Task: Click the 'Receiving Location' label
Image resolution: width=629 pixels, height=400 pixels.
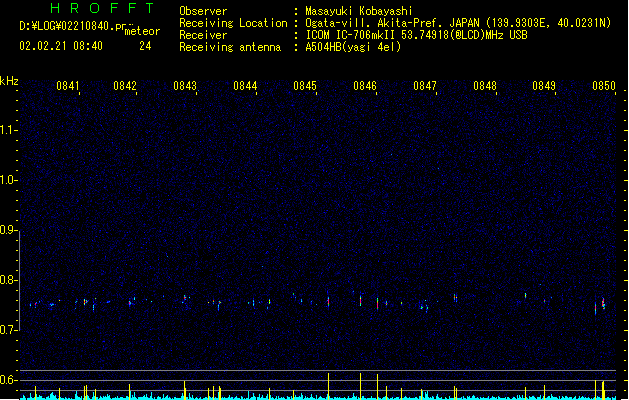Action: 233,23
